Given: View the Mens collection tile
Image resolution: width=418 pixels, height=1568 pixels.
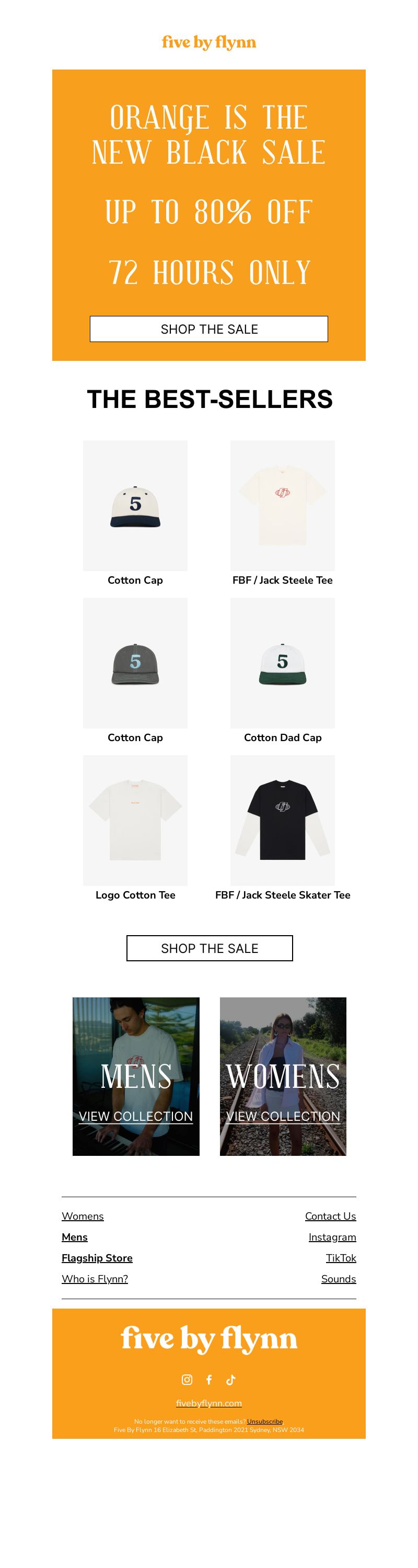Looking at the screenshot, I should point(136,1076).
